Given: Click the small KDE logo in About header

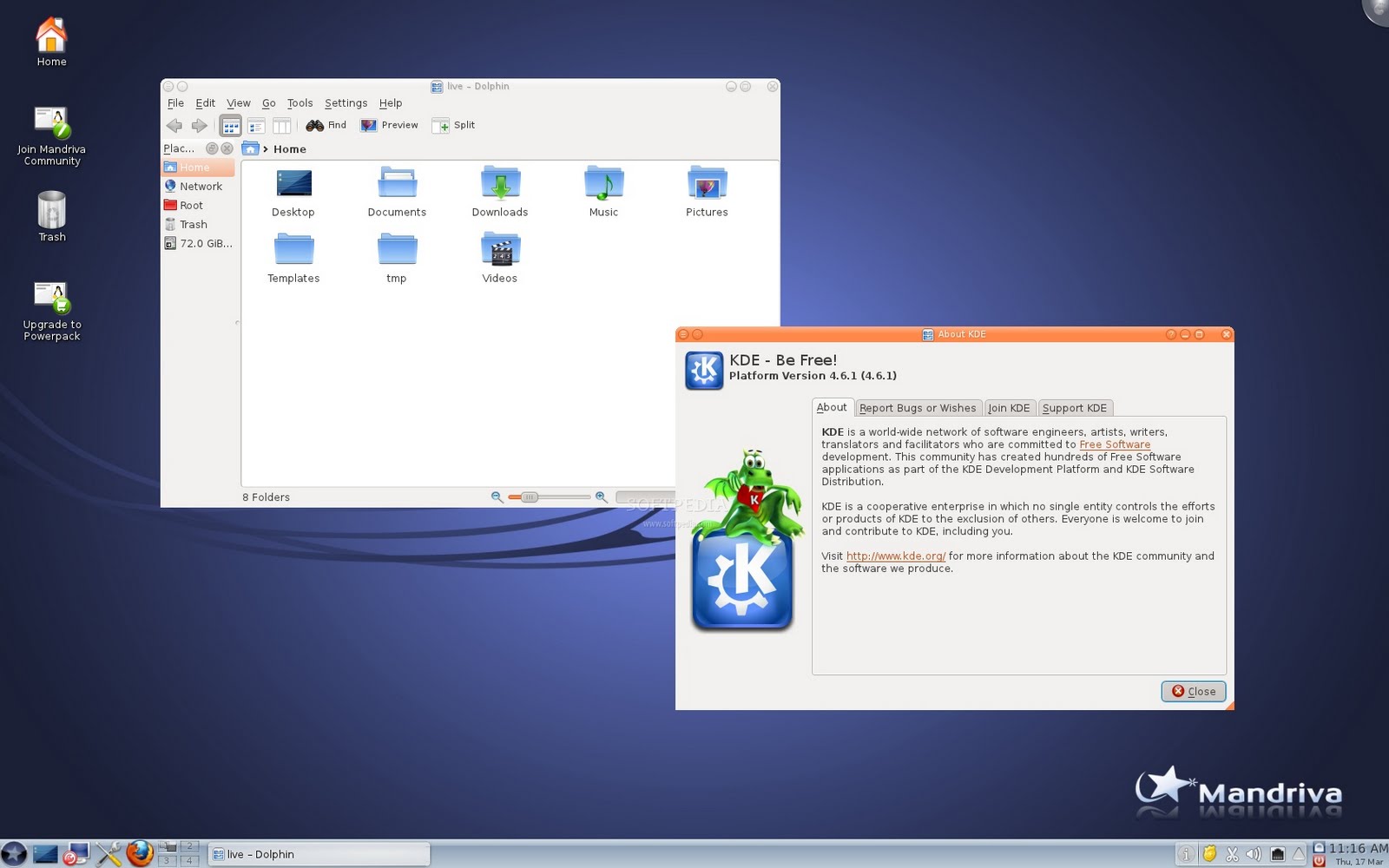Looking at the screenshot, I should point(704,371).
